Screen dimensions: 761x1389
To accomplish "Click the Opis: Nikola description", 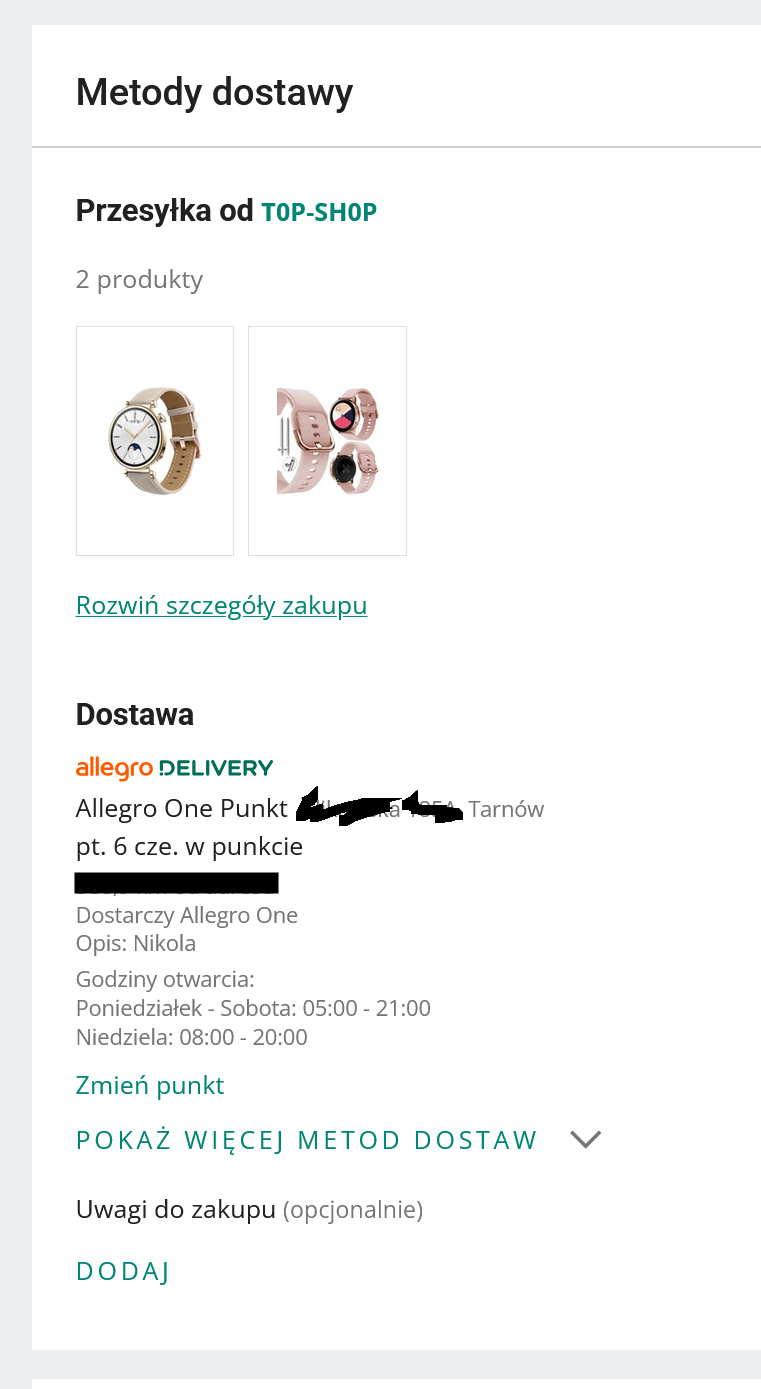I will pos(136,943).
